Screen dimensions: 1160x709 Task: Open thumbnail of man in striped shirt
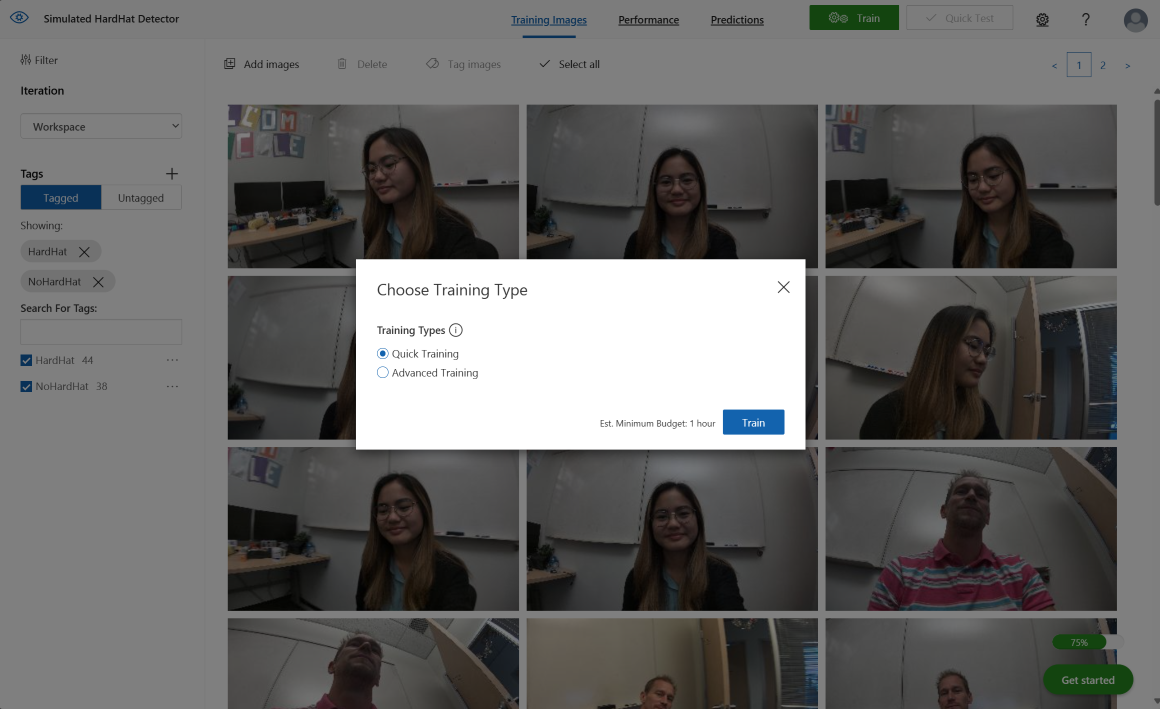(971, 528)
